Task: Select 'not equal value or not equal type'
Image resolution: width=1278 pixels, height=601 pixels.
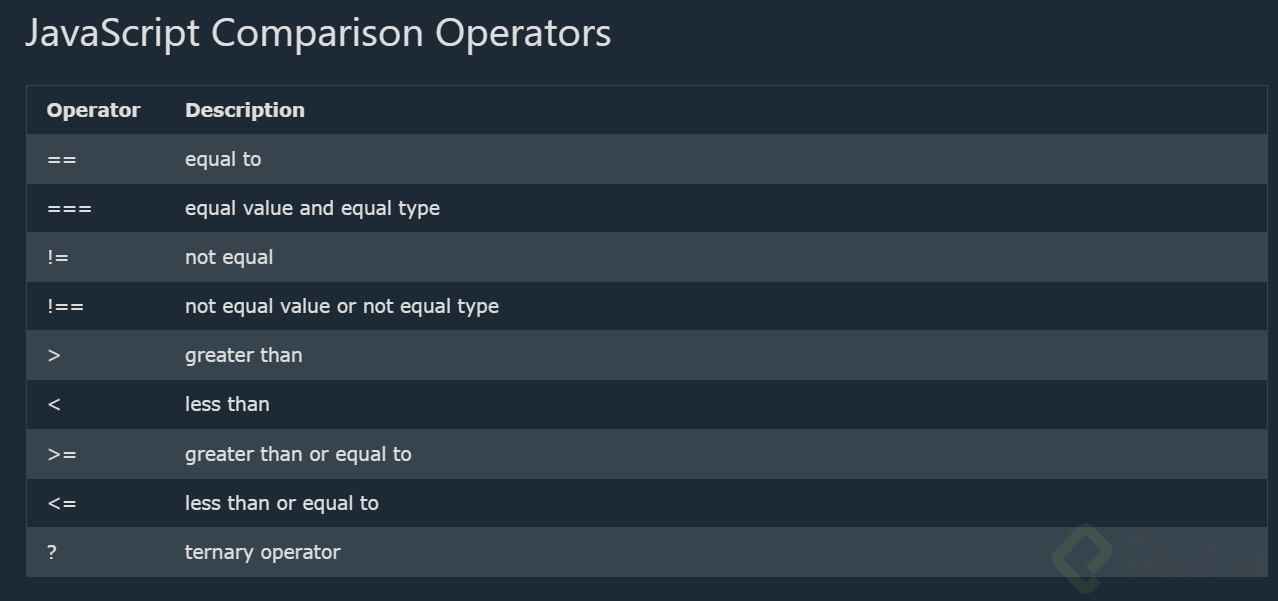Action: [x=342, y=306]
